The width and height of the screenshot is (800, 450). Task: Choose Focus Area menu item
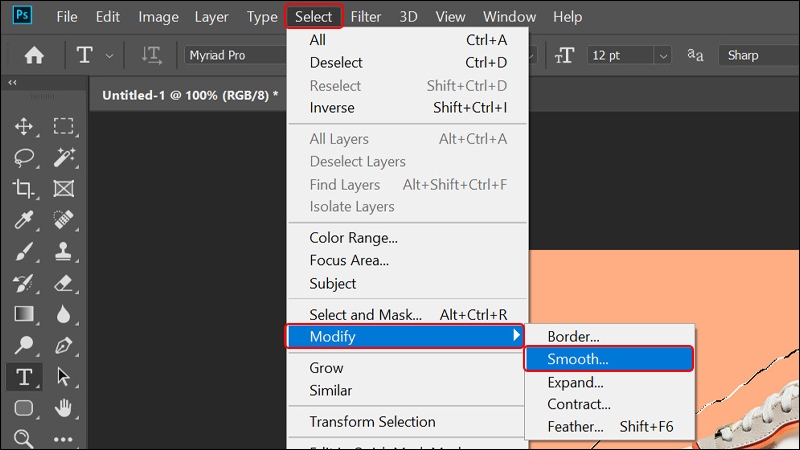pos(408,260)
